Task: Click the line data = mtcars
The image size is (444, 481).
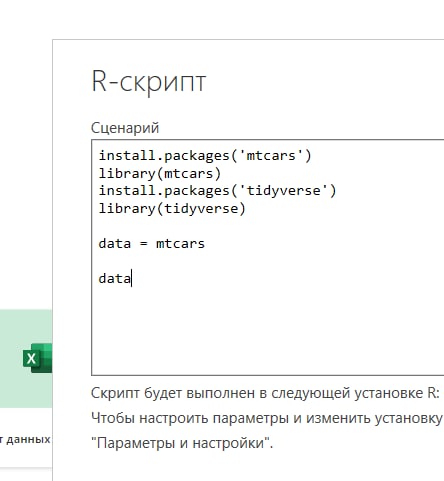Action: pos(152,243)
